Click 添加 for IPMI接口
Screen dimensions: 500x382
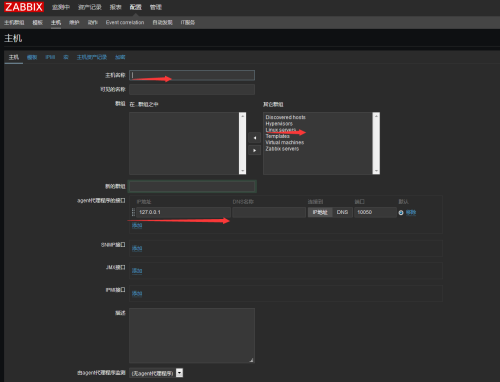[137, 293]
